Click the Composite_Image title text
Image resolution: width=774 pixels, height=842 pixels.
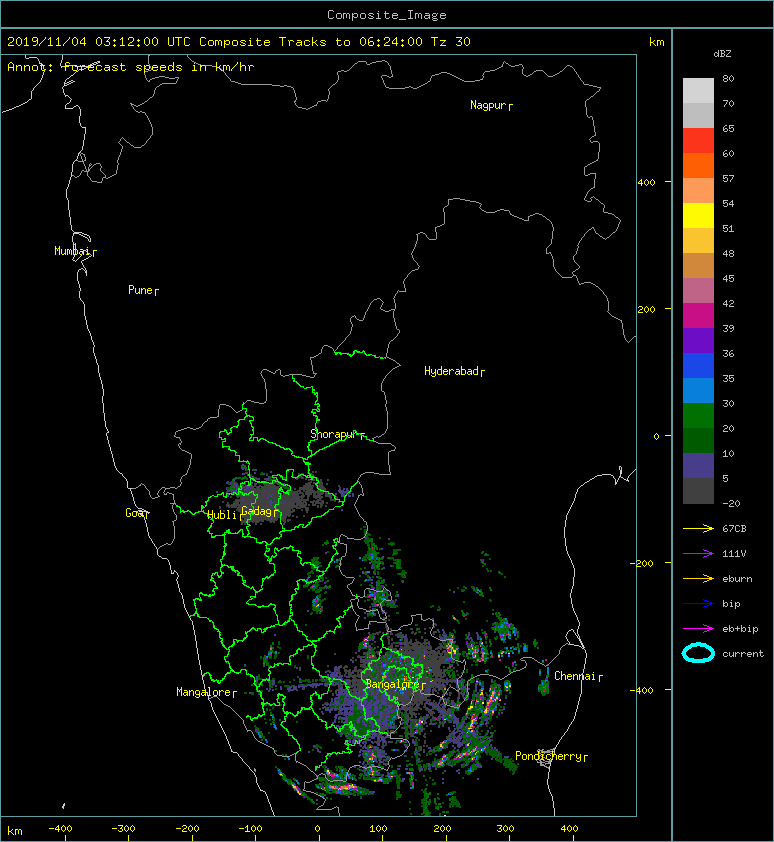[x=387, y=15]
